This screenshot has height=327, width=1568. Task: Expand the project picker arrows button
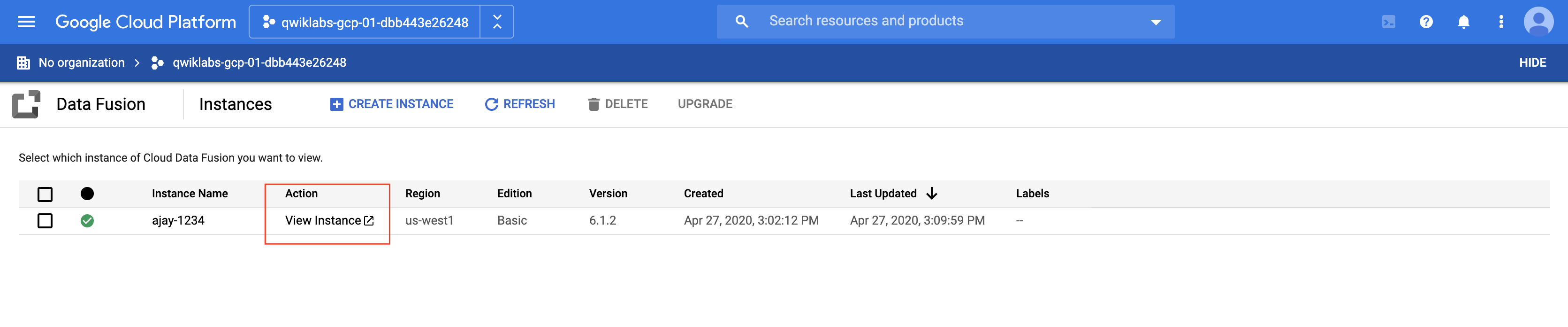tap(497, 22)
